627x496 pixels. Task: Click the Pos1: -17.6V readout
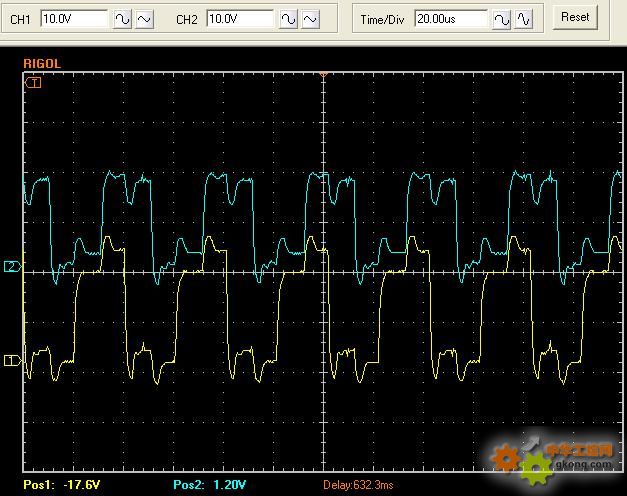point(62,485)
